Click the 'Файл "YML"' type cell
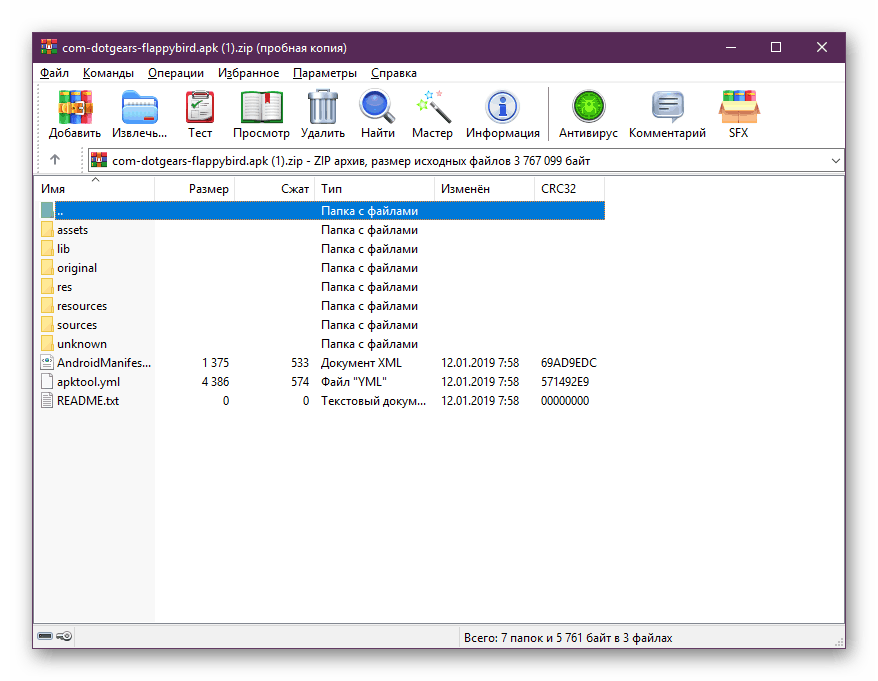The width and height of the screenshot is (878, 681). (353, 382)
